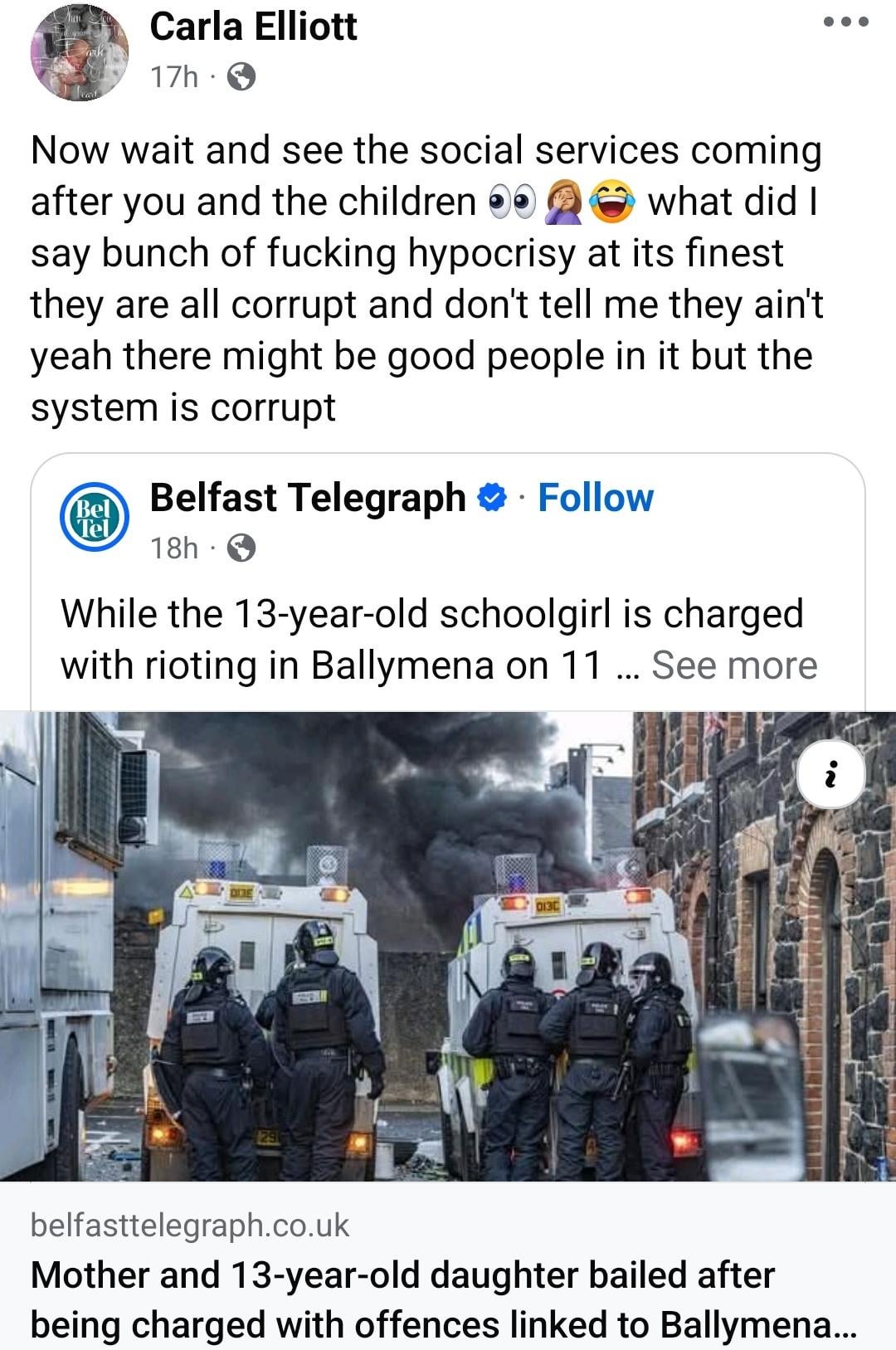Open the image info button

point(831,774)
